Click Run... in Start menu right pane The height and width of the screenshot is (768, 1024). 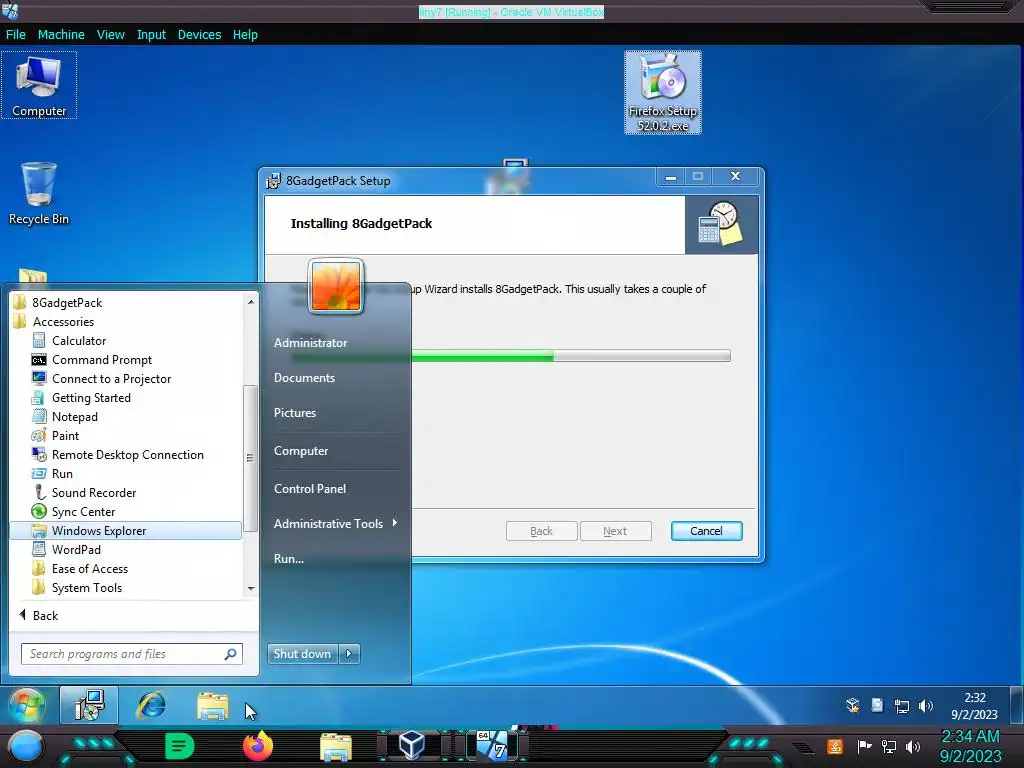pos(289,558)
